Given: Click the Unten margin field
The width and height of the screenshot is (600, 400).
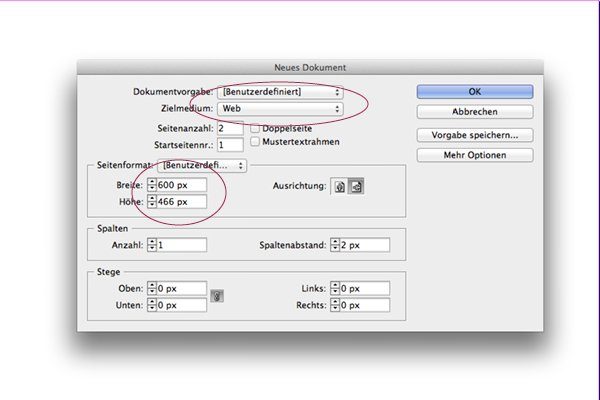Looking at the screenshot, I should pos(182,305).
